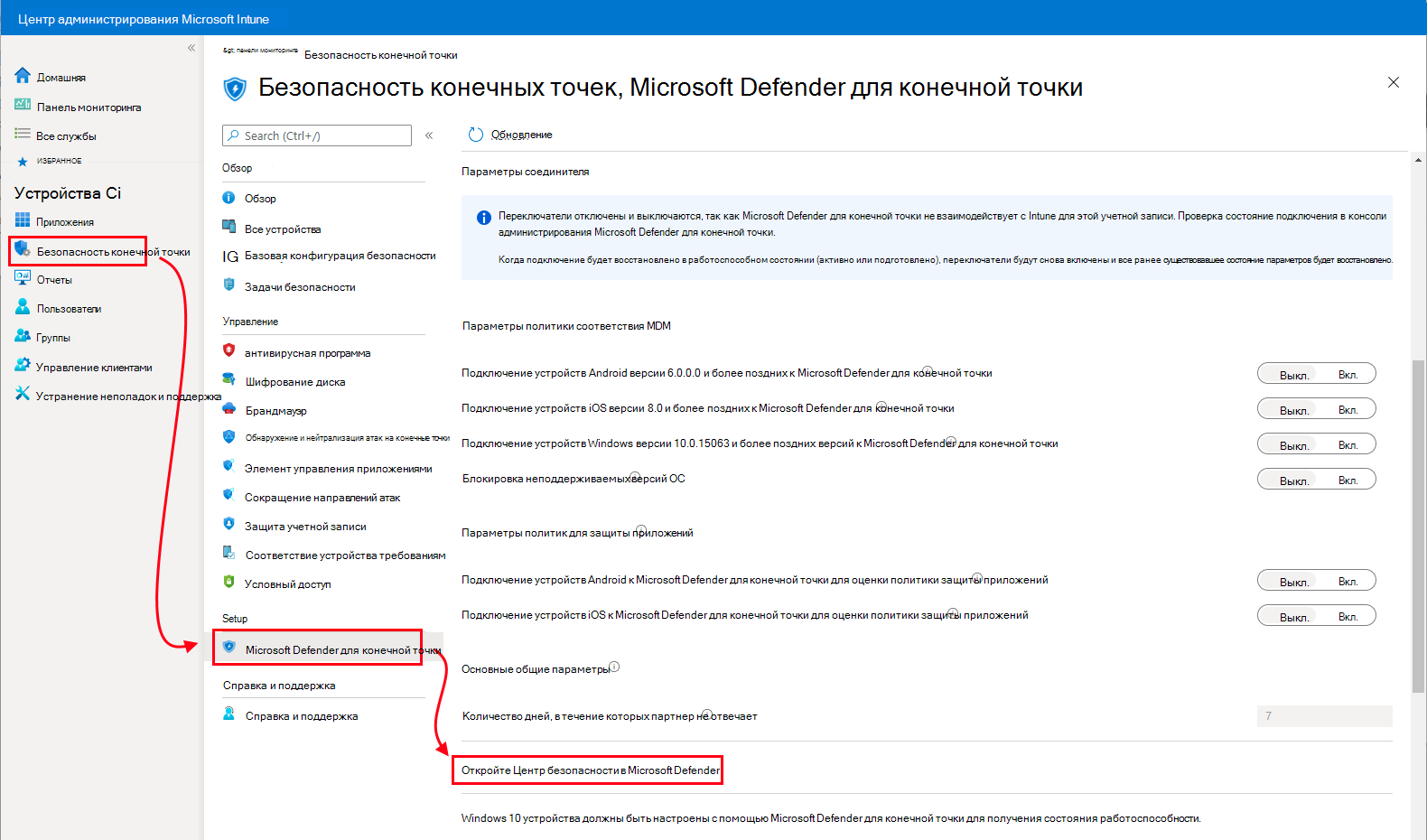
Task: Toggle Android app protection policy switch
Action: coord(1316,581)
